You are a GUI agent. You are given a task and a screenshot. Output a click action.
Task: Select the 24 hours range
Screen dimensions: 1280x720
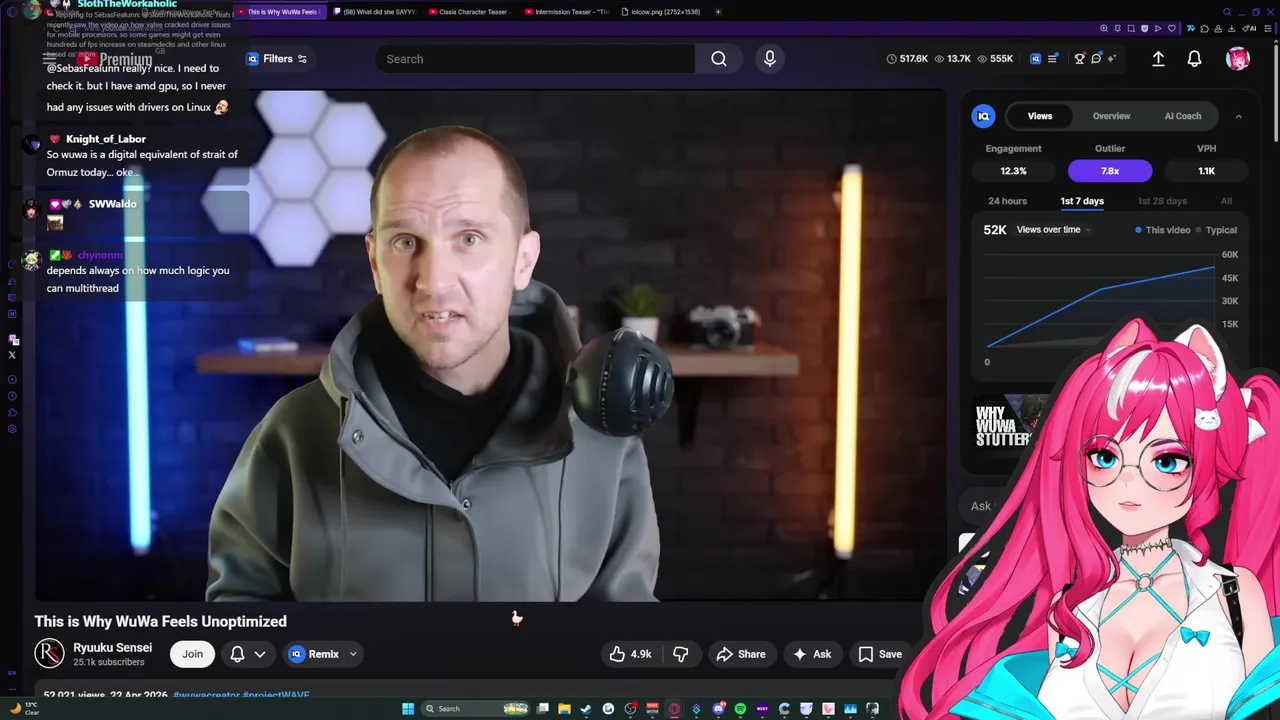(1007, 201)
